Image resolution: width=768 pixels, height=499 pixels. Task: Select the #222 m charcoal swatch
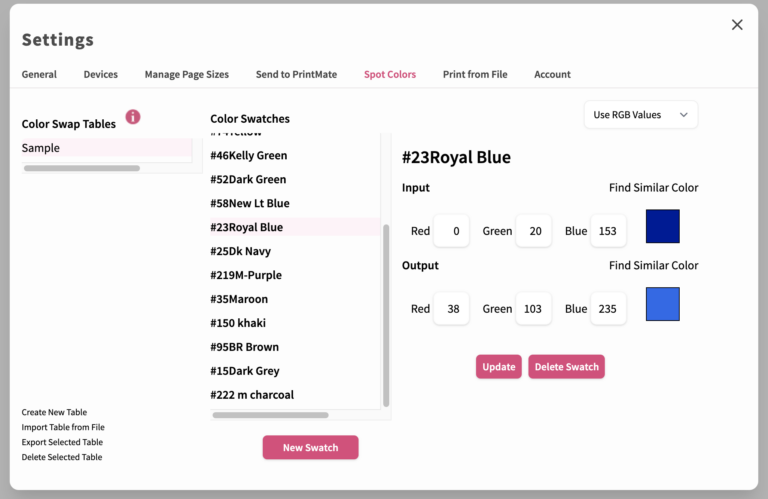(x=295, y=395)
